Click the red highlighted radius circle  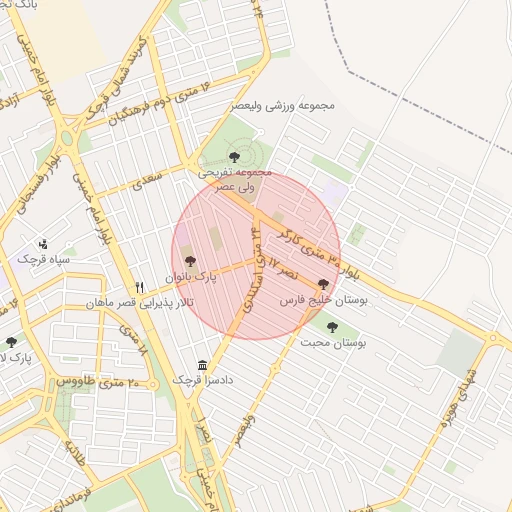(256, 256)
